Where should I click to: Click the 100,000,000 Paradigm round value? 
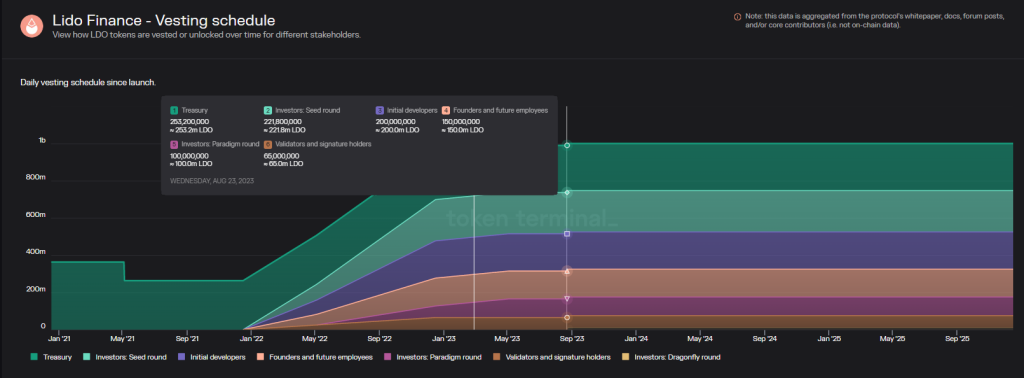(x=189, y=156)
